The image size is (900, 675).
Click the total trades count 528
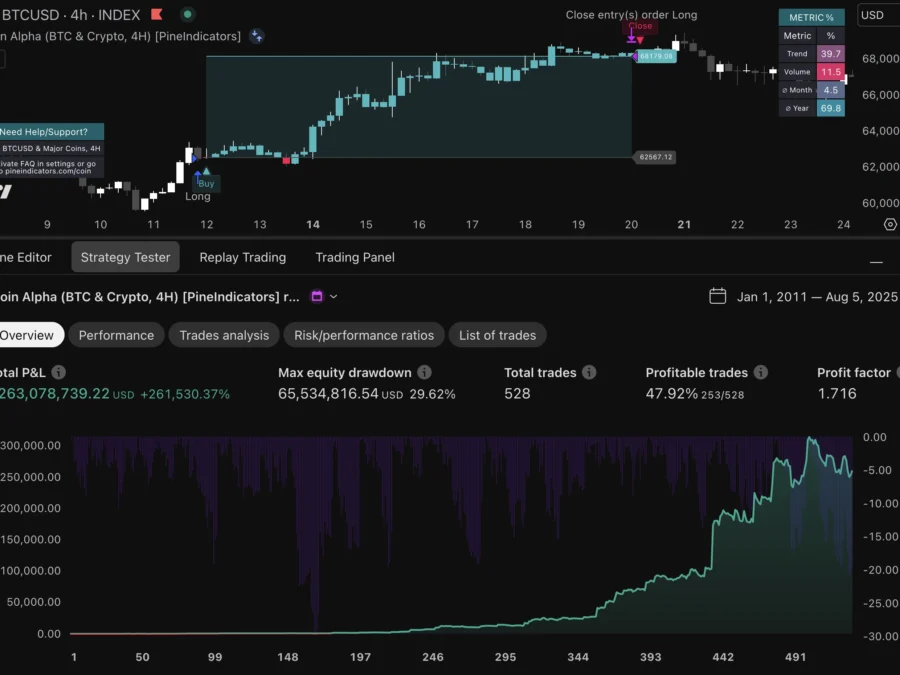517,394
